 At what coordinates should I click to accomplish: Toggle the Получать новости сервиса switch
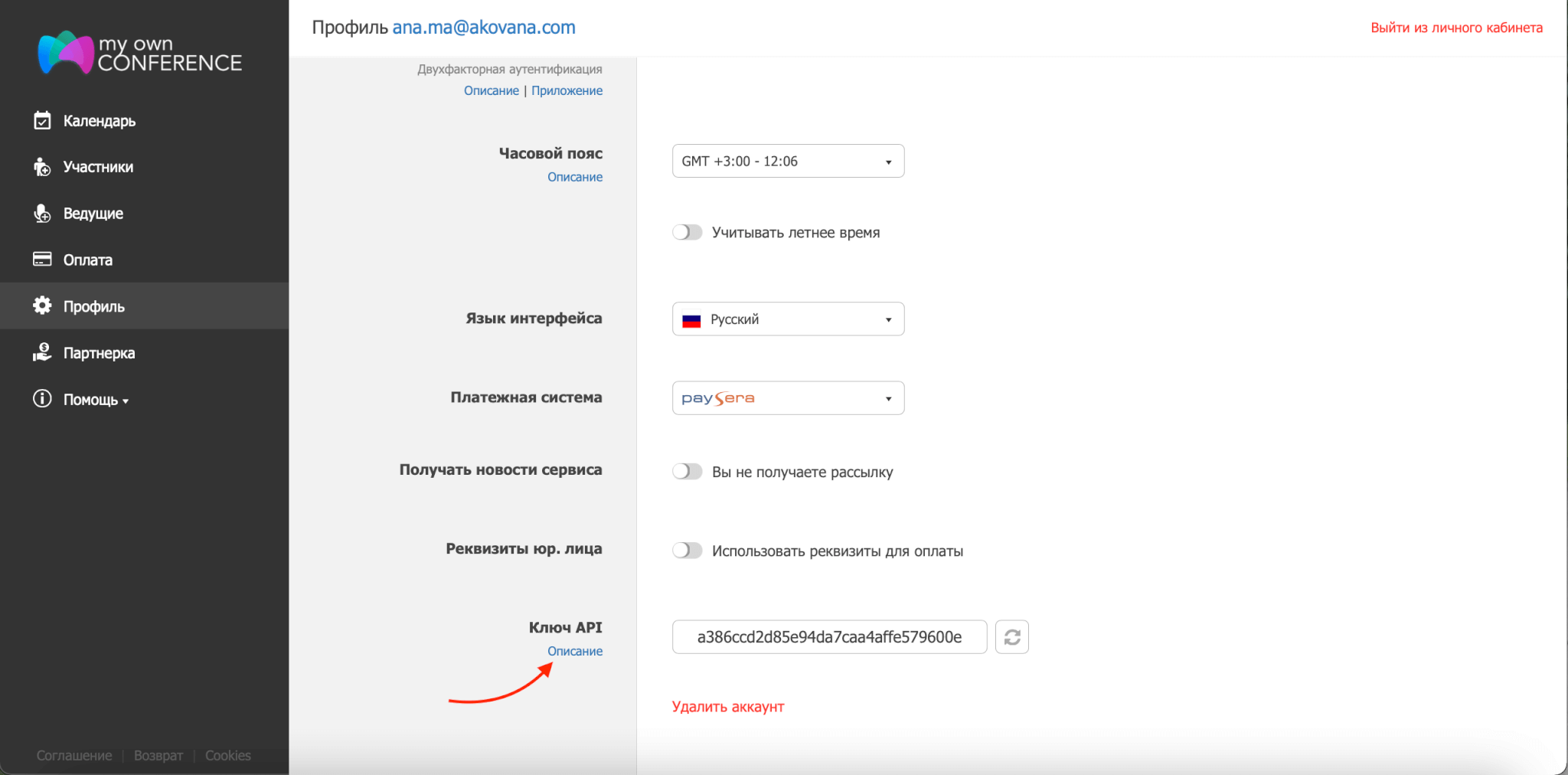pyautogui.click(x=687, y=471)
